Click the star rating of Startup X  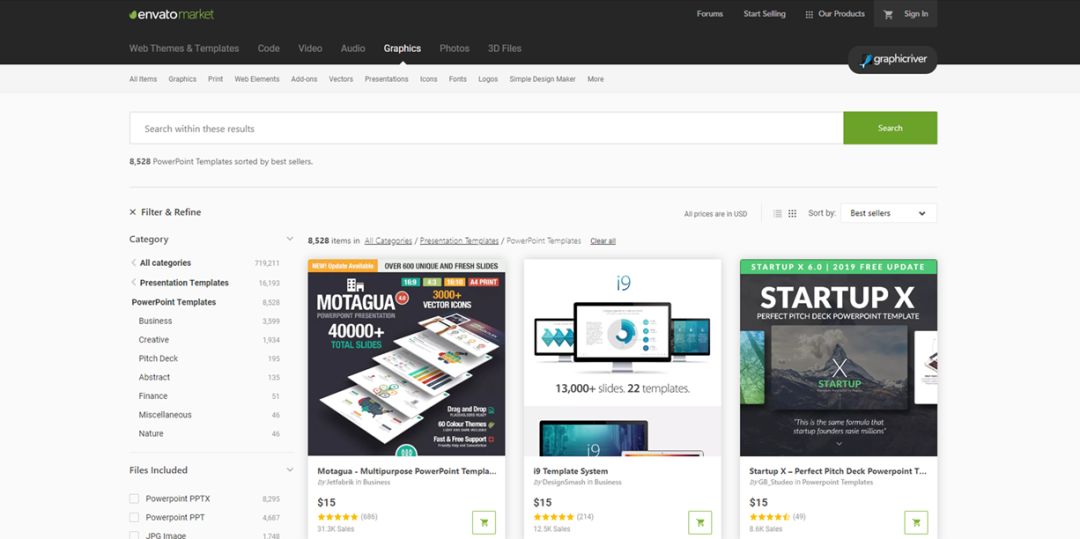tap(769, 517)
